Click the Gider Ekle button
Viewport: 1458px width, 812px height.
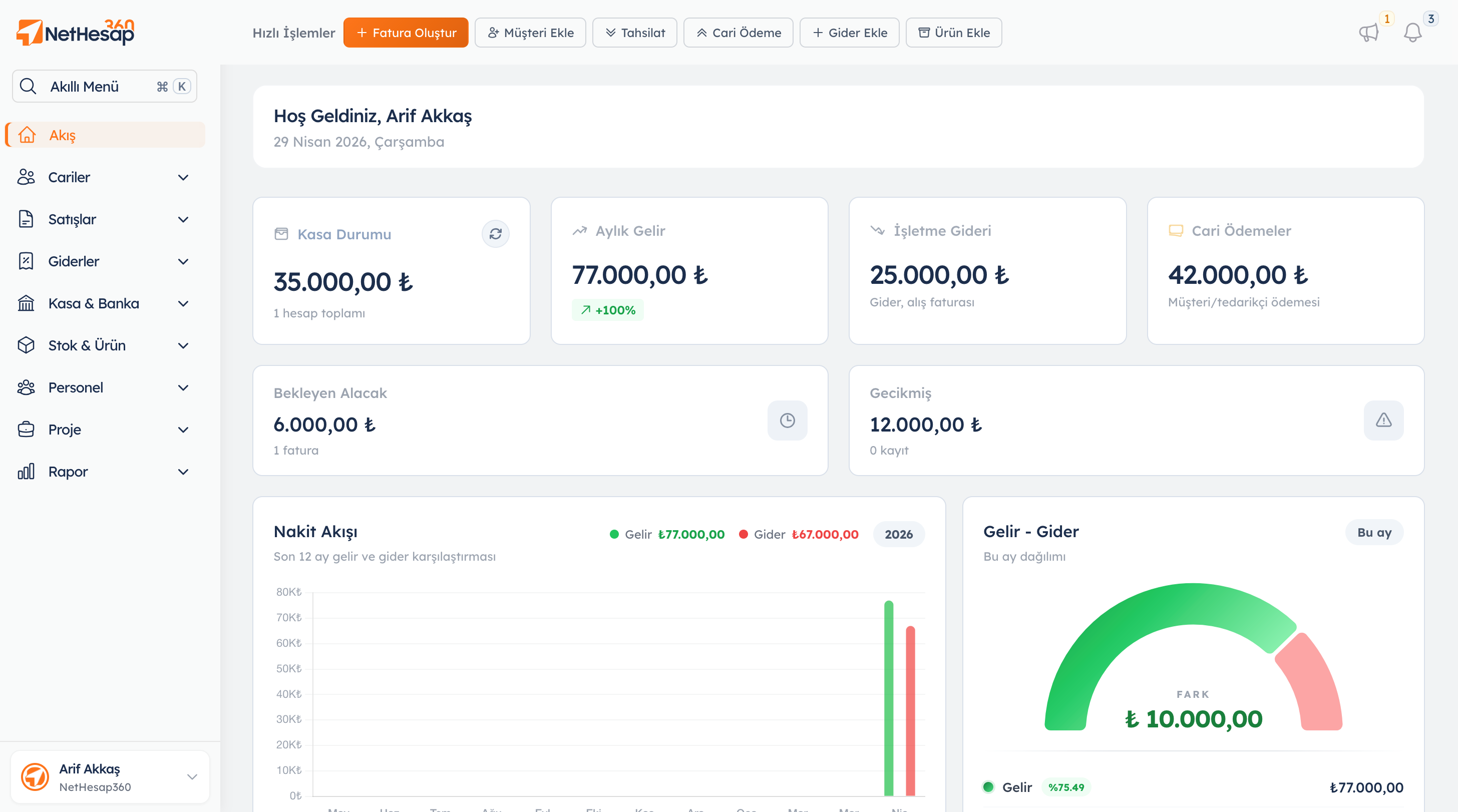pos(850,33)
